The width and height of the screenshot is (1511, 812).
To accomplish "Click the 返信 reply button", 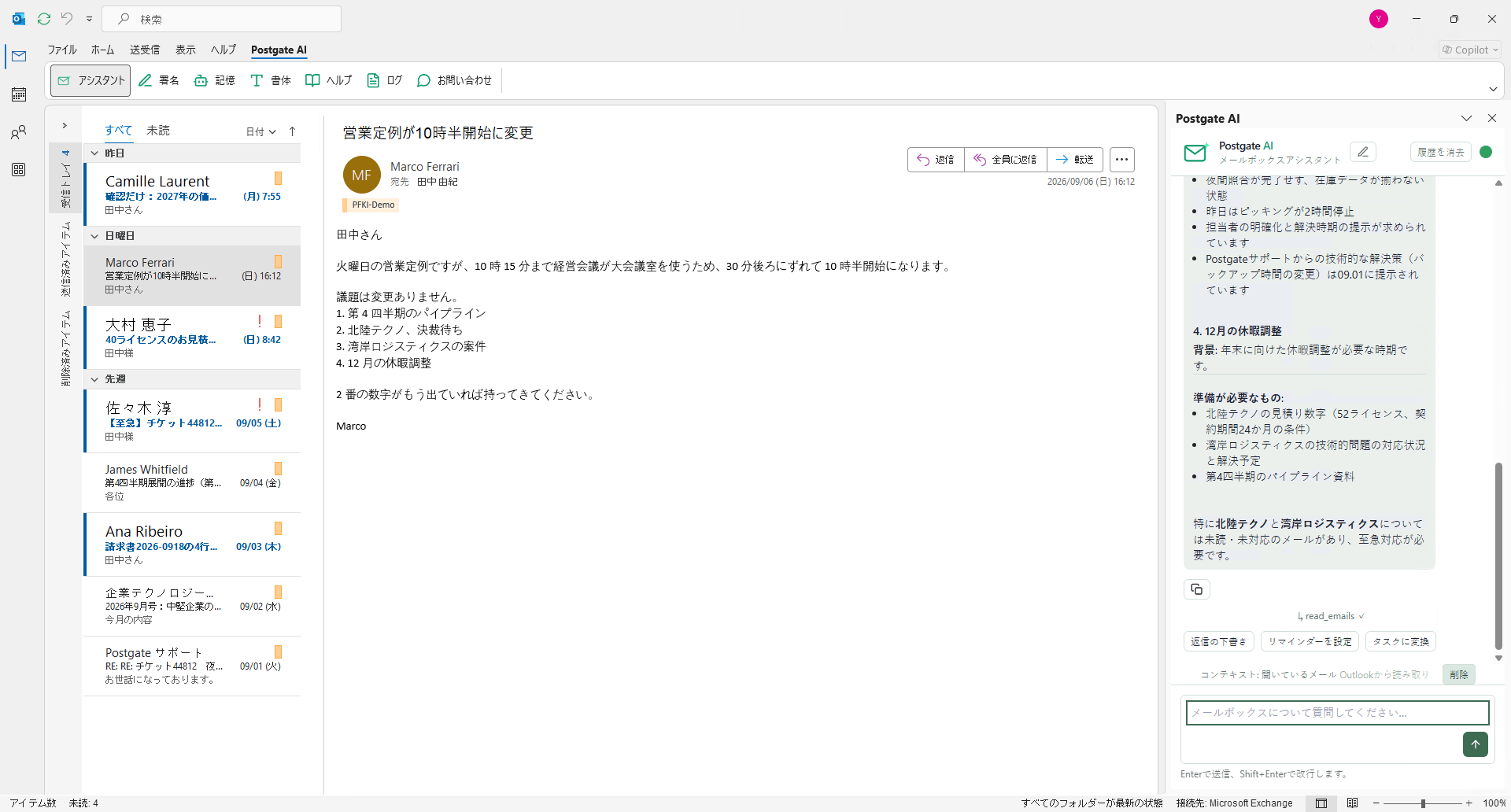I will click(936, 160).
